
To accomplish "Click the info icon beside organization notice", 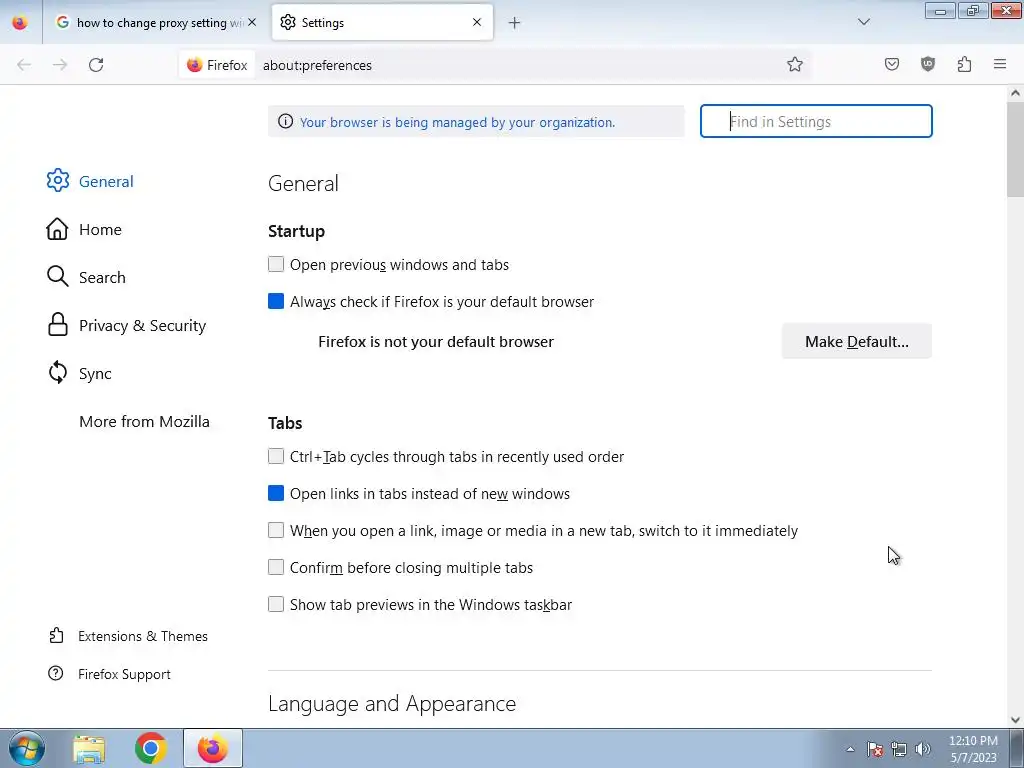I will 285,121.
